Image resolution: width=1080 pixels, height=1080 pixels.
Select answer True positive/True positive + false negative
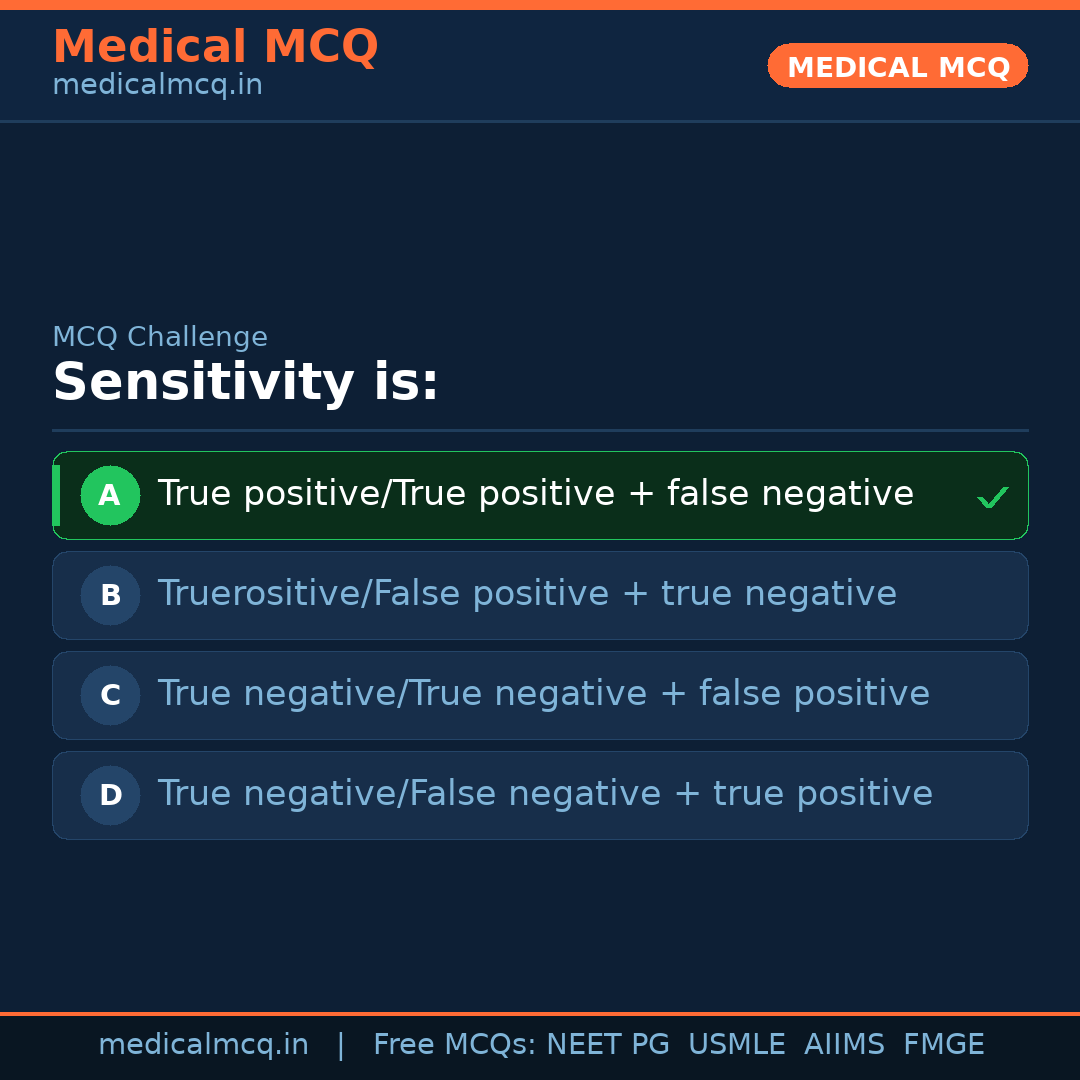coord(535,495)
